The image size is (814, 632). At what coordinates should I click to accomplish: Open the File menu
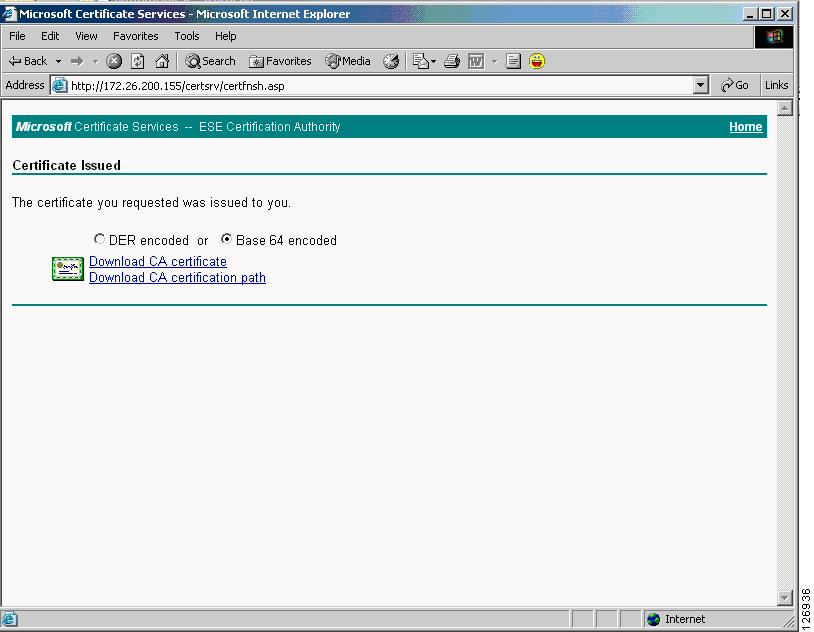tap(17, 36)
